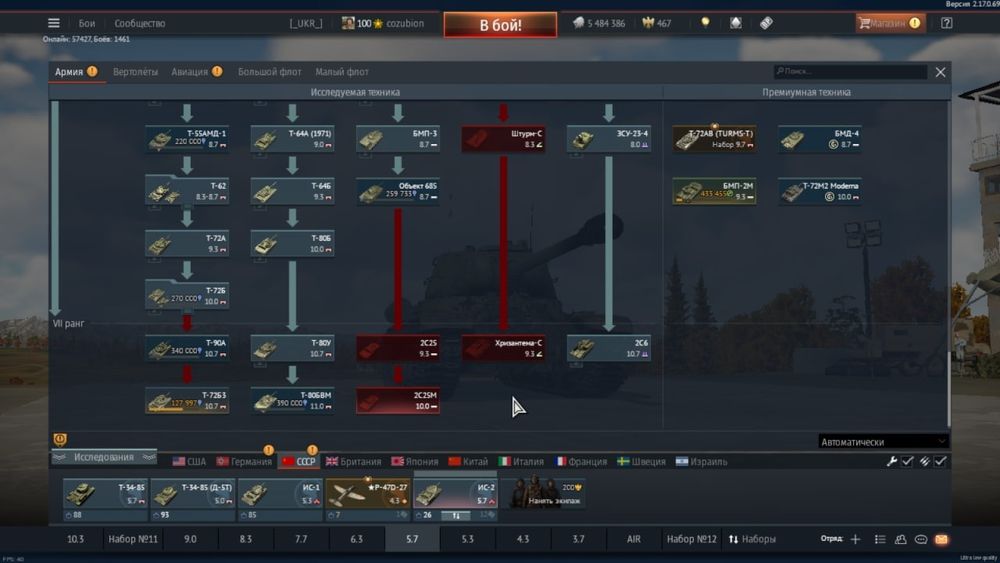This screenshot has width=1000, height=563.
Task: Choose the Китай nation
Action: click(468, 461)
